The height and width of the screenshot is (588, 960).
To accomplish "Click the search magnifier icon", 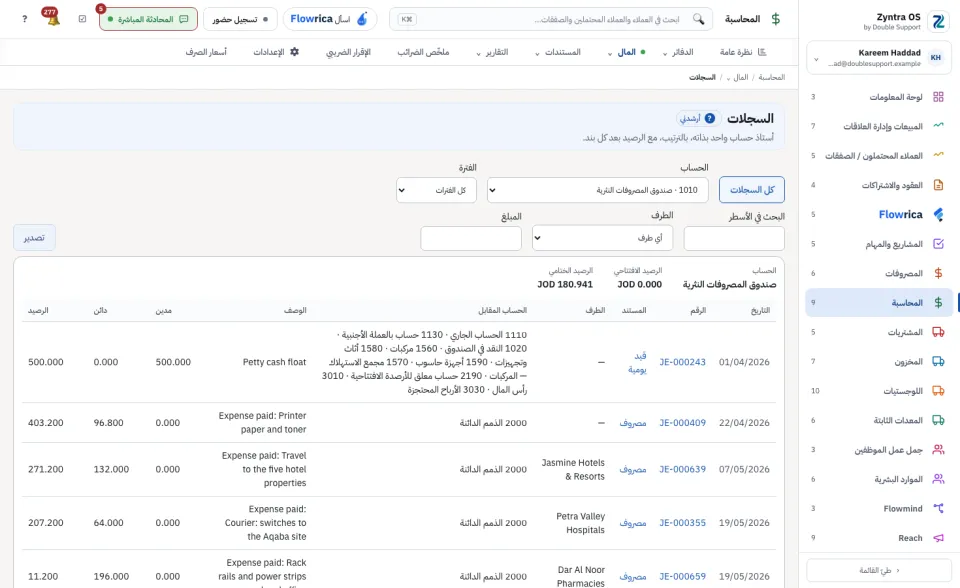I will 698,19.
